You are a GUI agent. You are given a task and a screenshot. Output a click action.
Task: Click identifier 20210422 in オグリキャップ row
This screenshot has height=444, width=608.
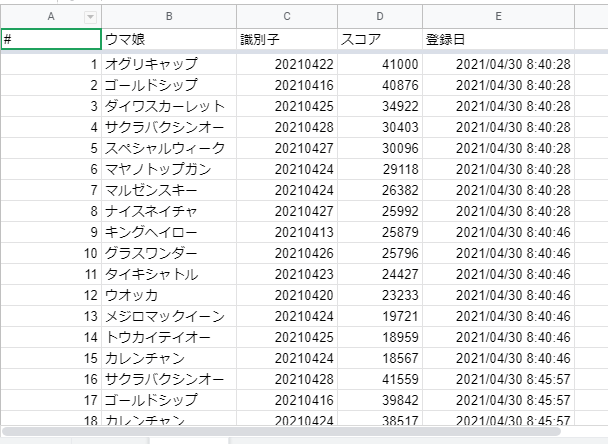(287, 64)
